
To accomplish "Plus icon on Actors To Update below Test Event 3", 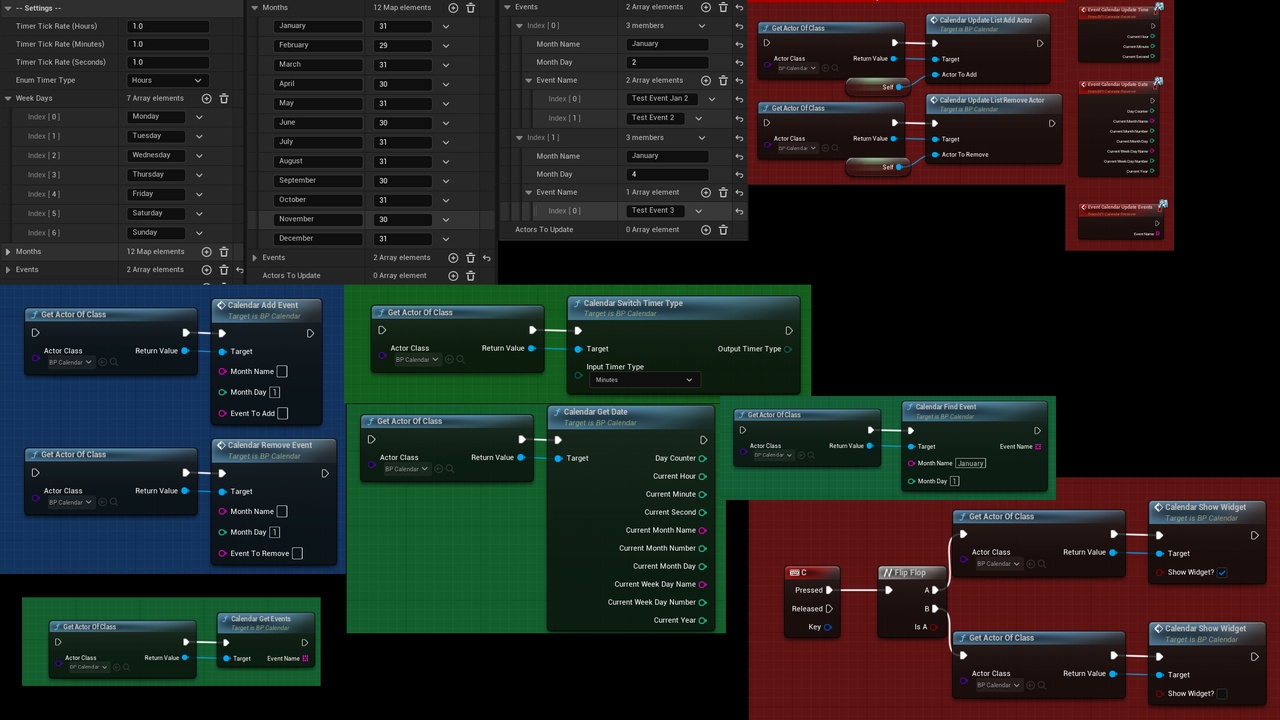I will (x=706, y=230).
